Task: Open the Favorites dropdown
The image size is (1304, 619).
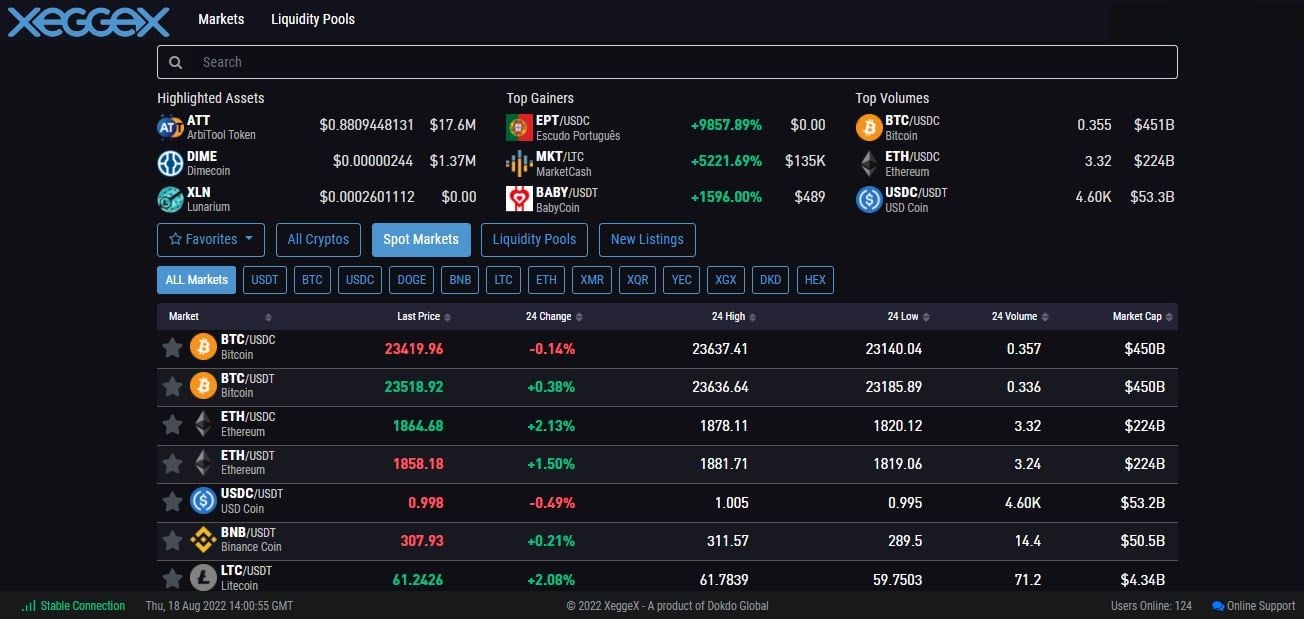Action: [x=210, y=239]
